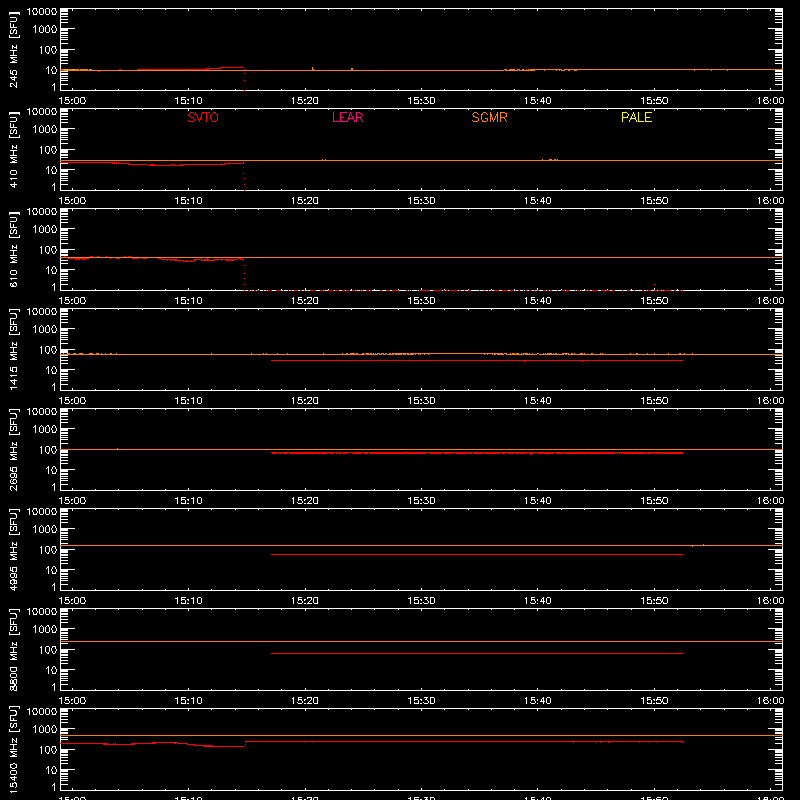Image resolution: width=800 pixels, height=800 pixels.
Task: Select the 2695 MHz [SFU] axis title
Action: point(14,449)
